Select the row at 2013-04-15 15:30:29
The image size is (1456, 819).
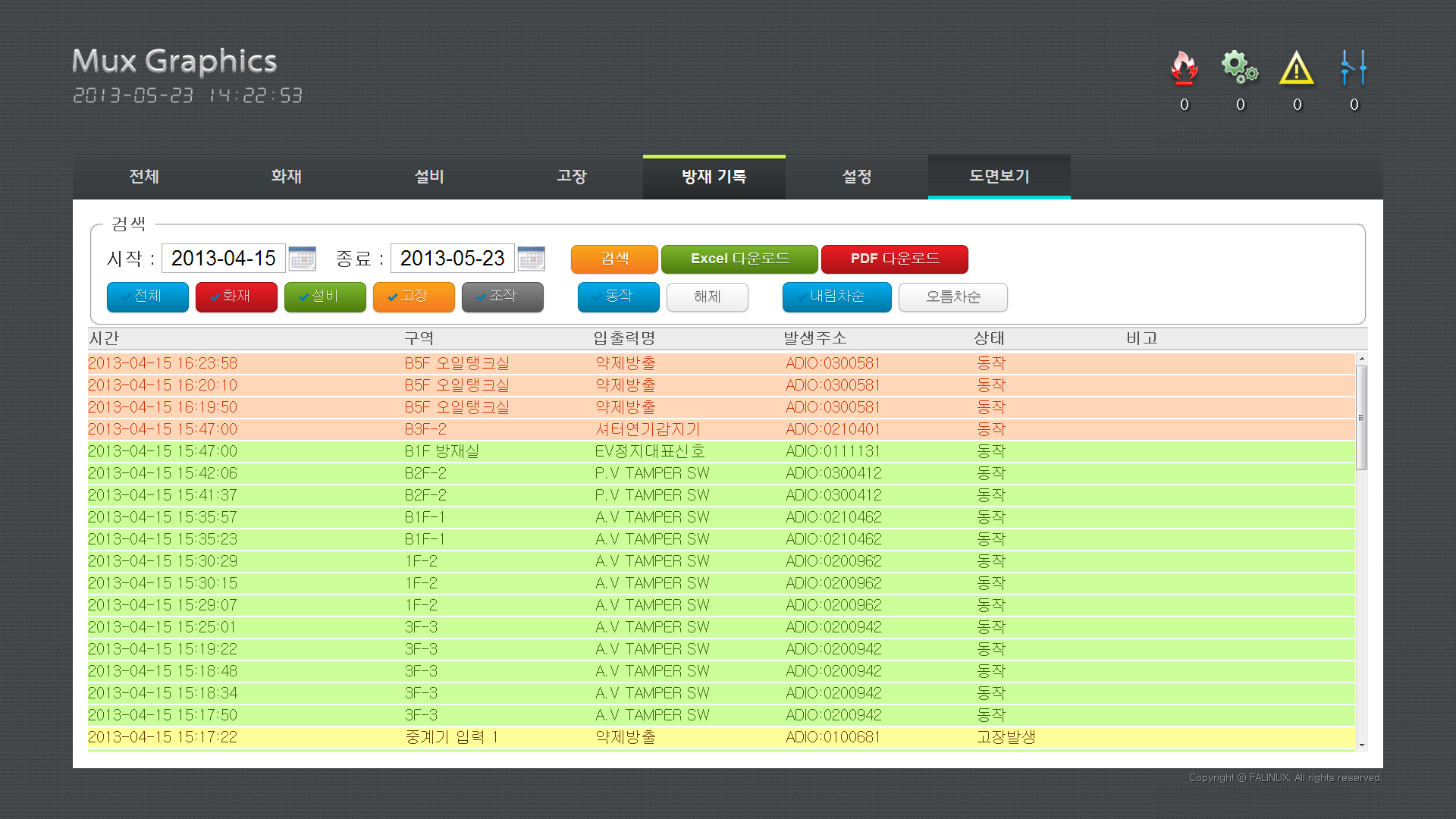click(x=721, y=561)
